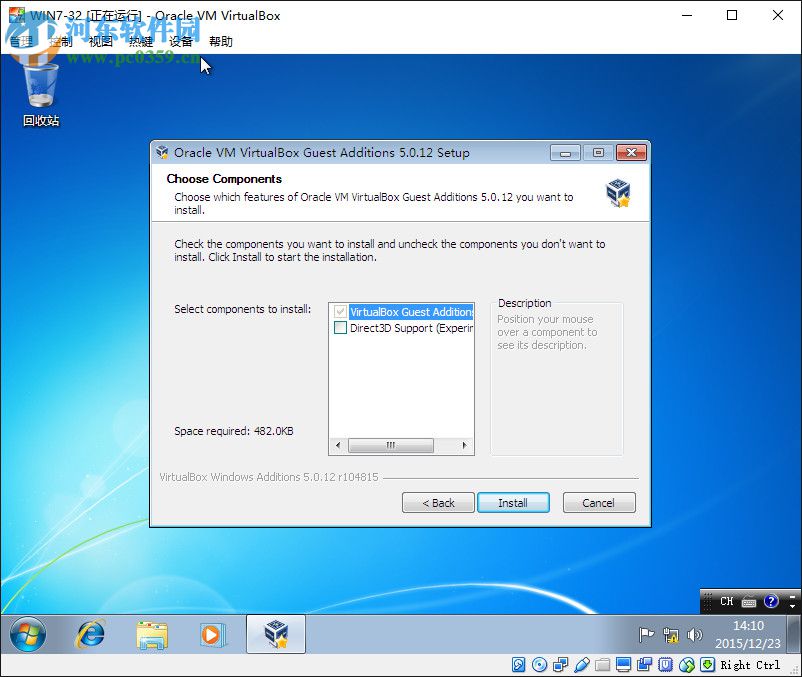Toggle the mouse integration status icon

click(687, 665)
